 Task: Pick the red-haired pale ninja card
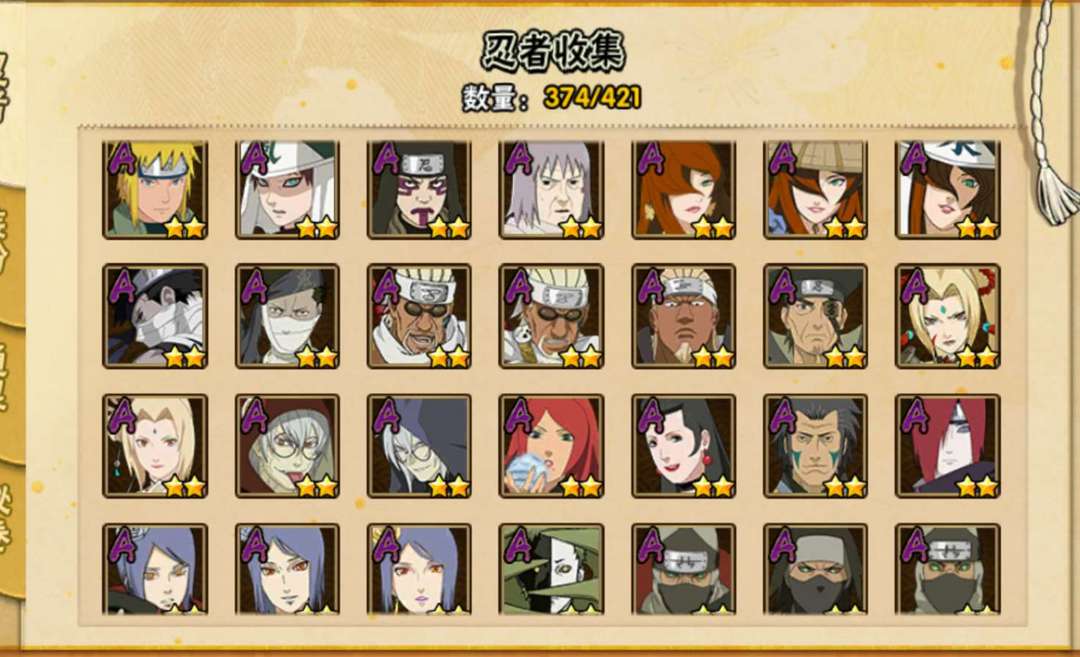coord(948,446)
